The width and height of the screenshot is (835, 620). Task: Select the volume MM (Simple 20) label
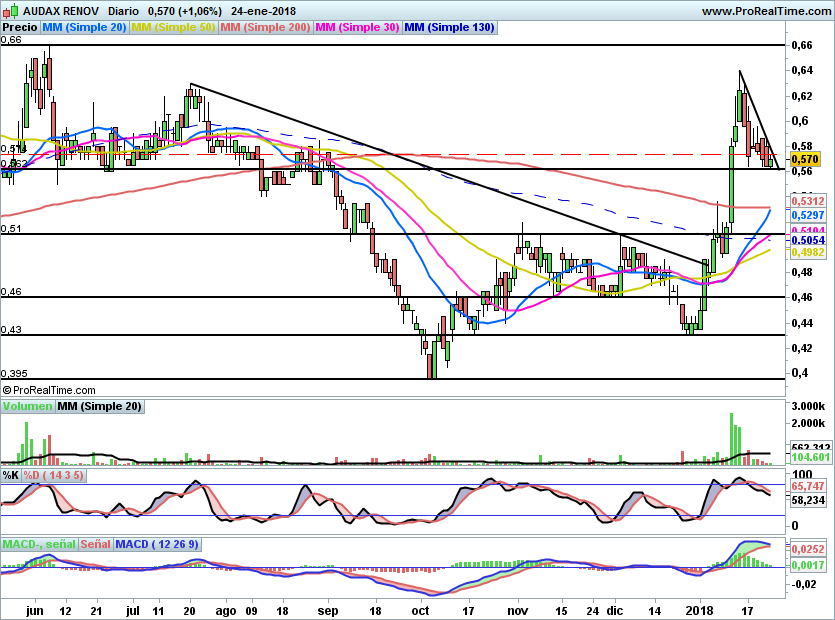click(x=99, y=406)
